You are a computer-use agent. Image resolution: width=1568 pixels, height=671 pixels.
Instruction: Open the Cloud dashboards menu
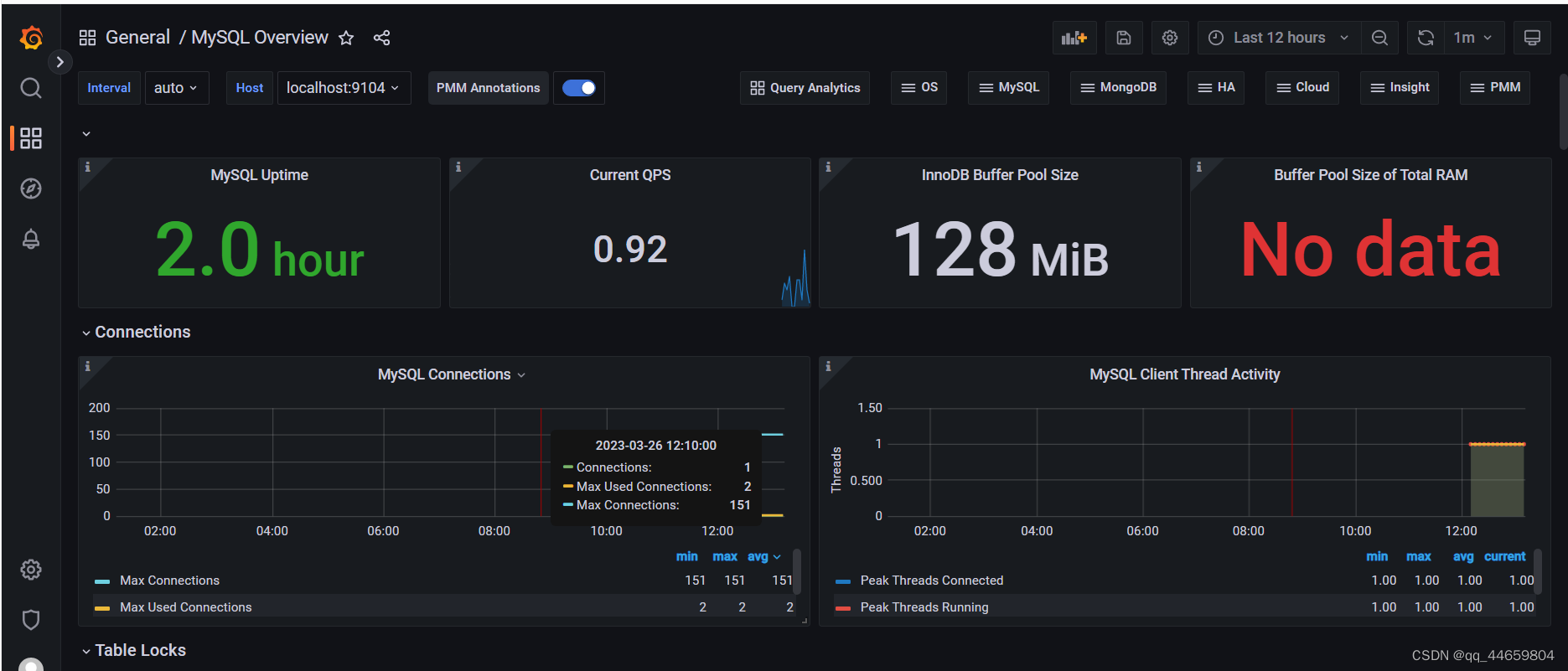point(1302,88)
